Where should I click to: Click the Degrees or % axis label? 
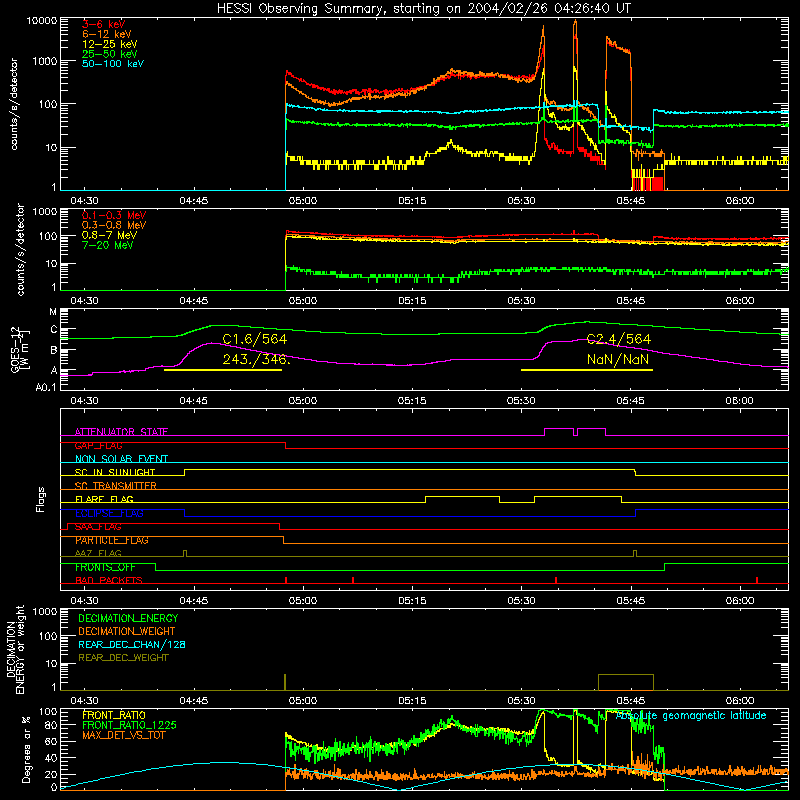tap(26, 749)
